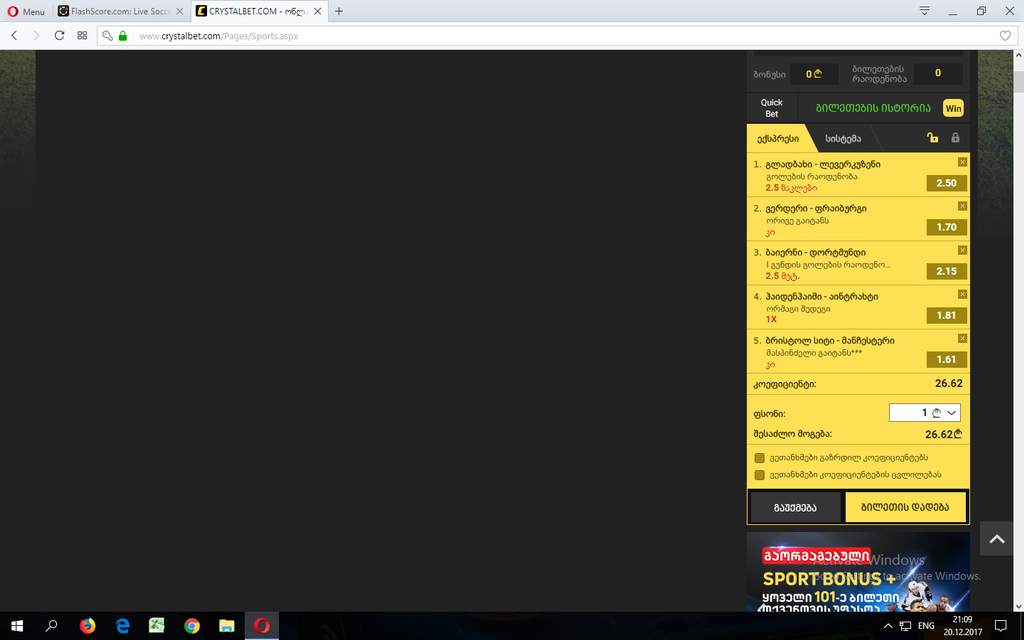Open the Opera Menu
Image resolution: width=1024 pixels, height=640 pixels.
[x=26, y=11]
